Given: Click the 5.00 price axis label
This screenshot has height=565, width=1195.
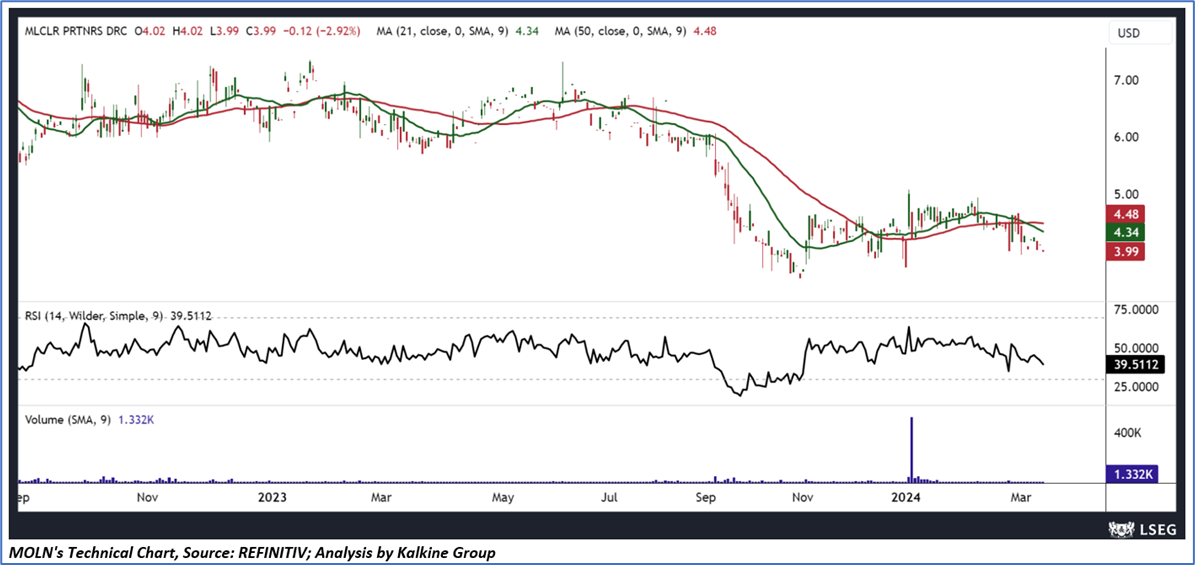Looking at the screenshot, I should tap(1127, 194).
